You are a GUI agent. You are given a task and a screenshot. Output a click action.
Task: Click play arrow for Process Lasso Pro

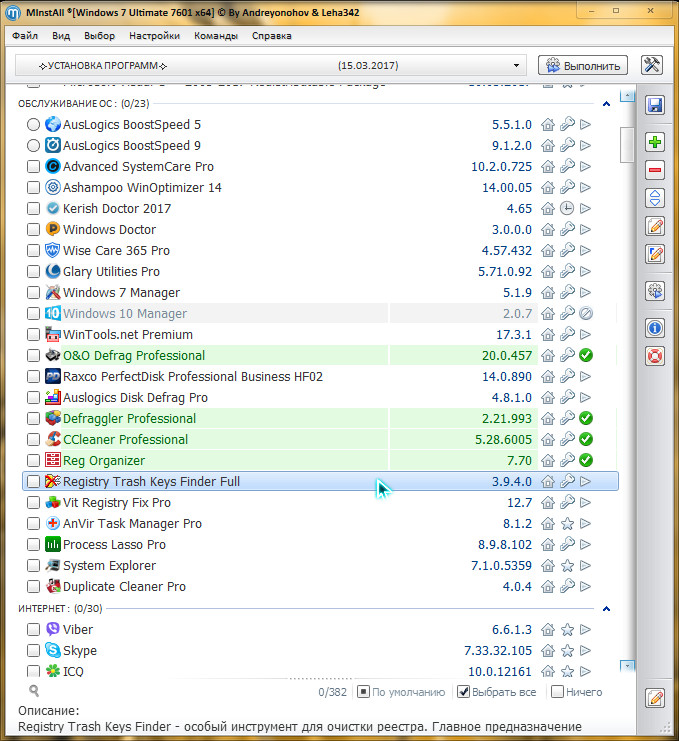(585, 544)
